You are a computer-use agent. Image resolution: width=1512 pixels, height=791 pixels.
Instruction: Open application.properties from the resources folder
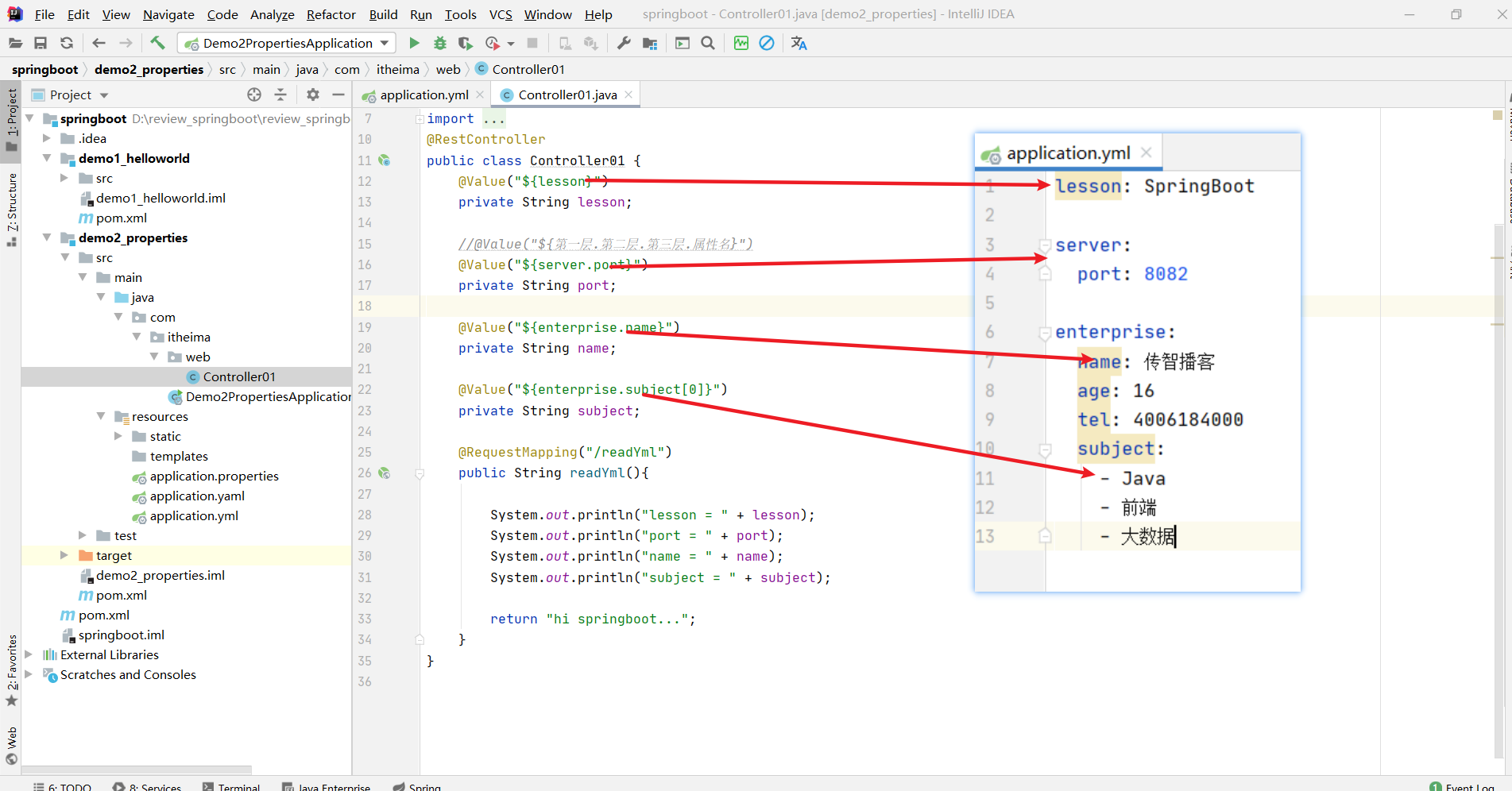click(x=214, y=476)
